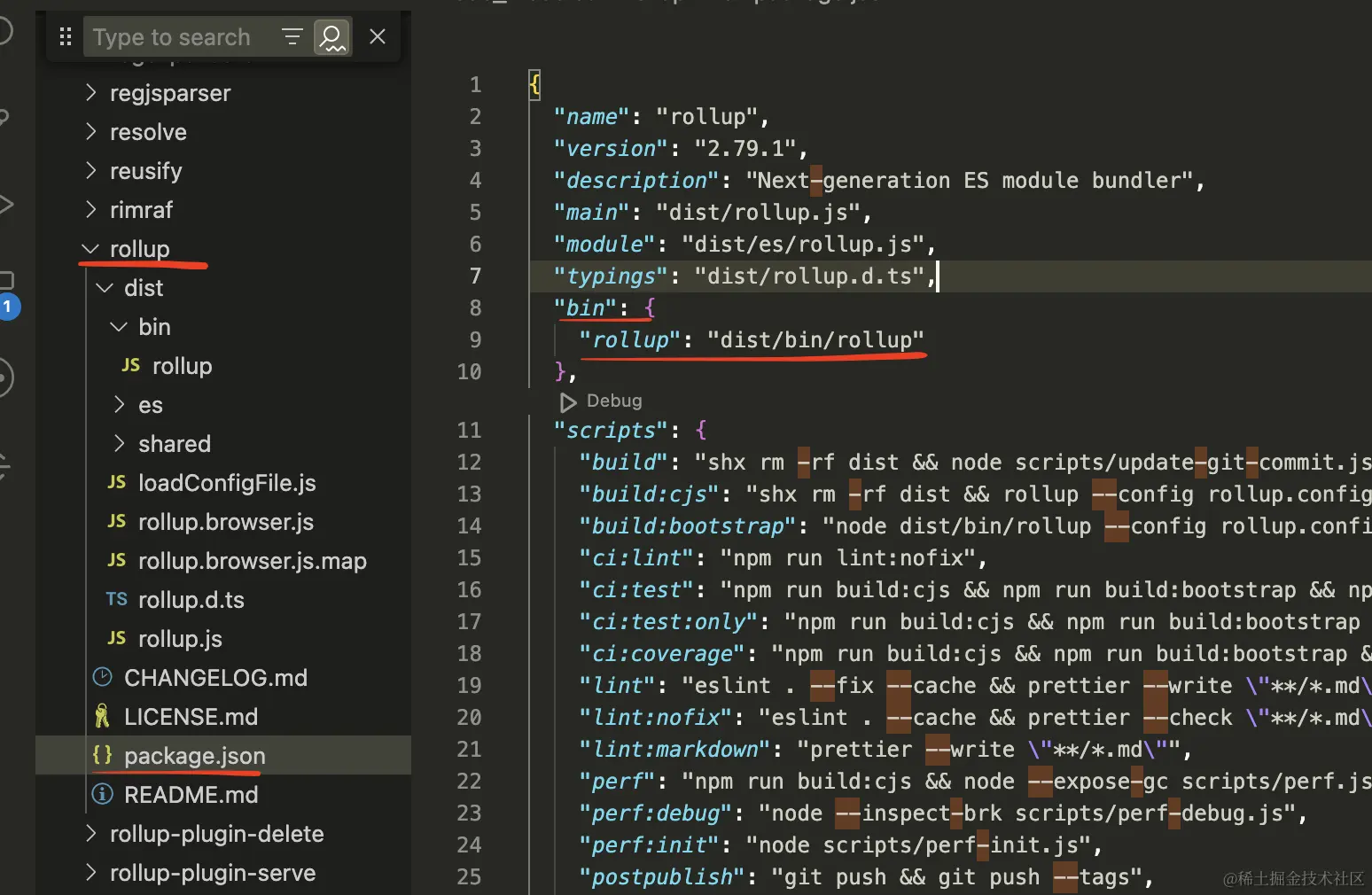Image resolution: width=1372 pixels, height=895 pixels.
Task: Expand the rollup-plugin-delete folder
Action: click(90, 834)
